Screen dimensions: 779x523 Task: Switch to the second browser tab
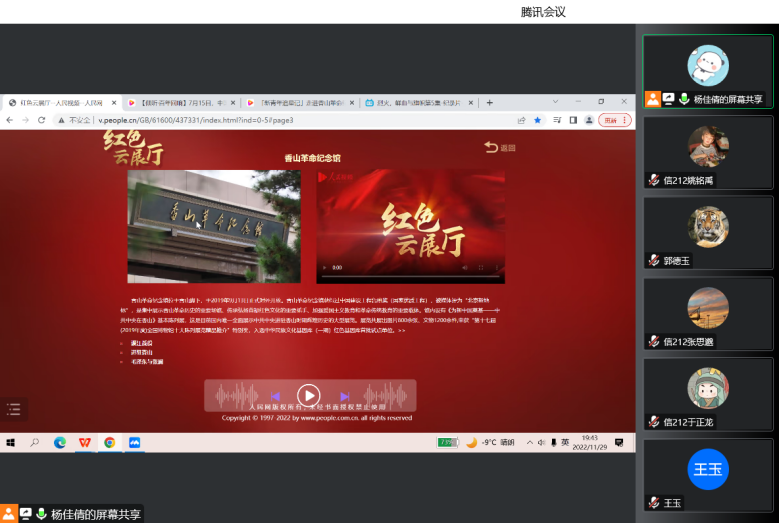point(180,102)
